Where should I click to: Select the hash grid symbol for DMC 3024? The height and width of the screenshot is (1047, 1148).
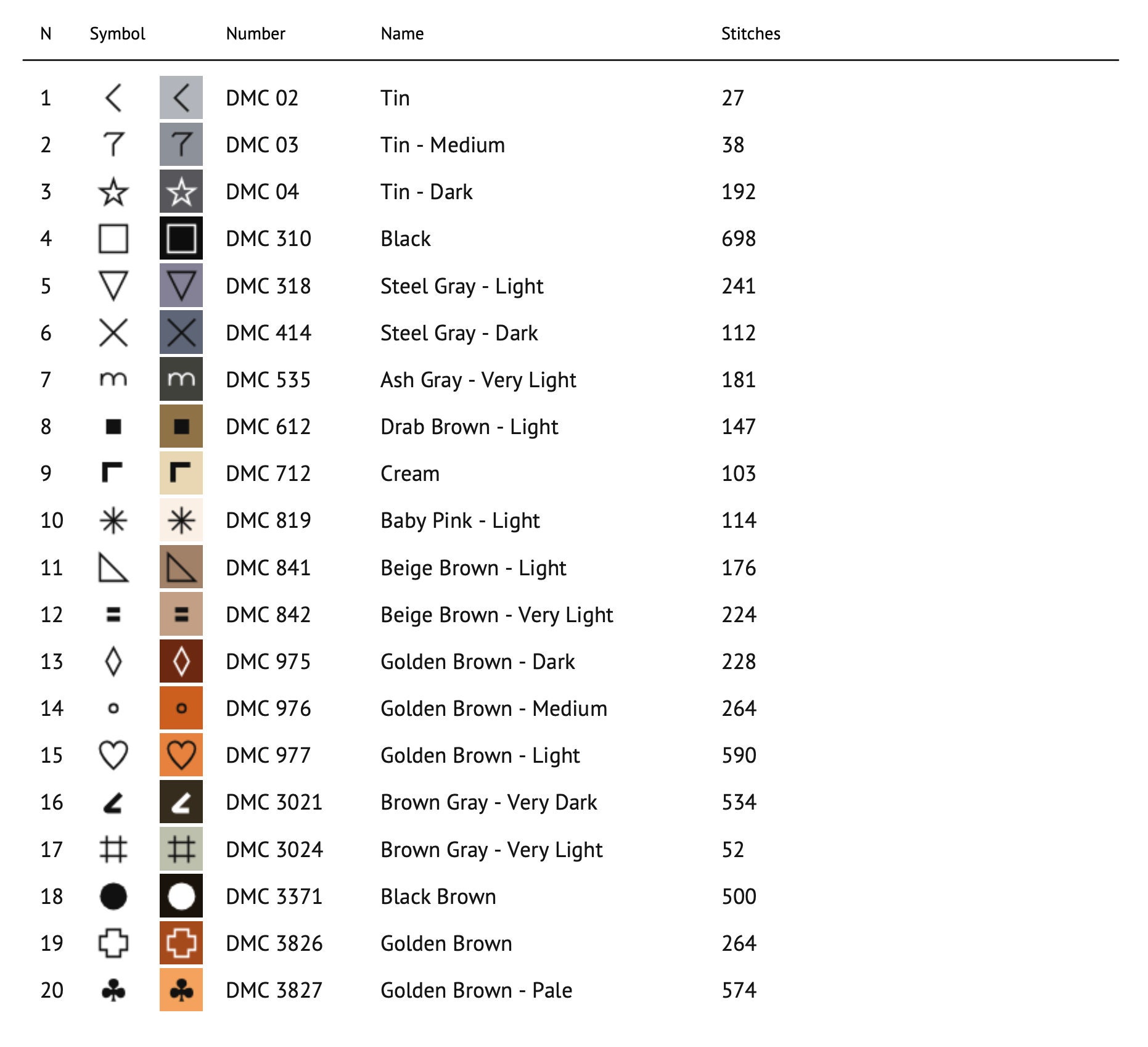click(113, 849)
